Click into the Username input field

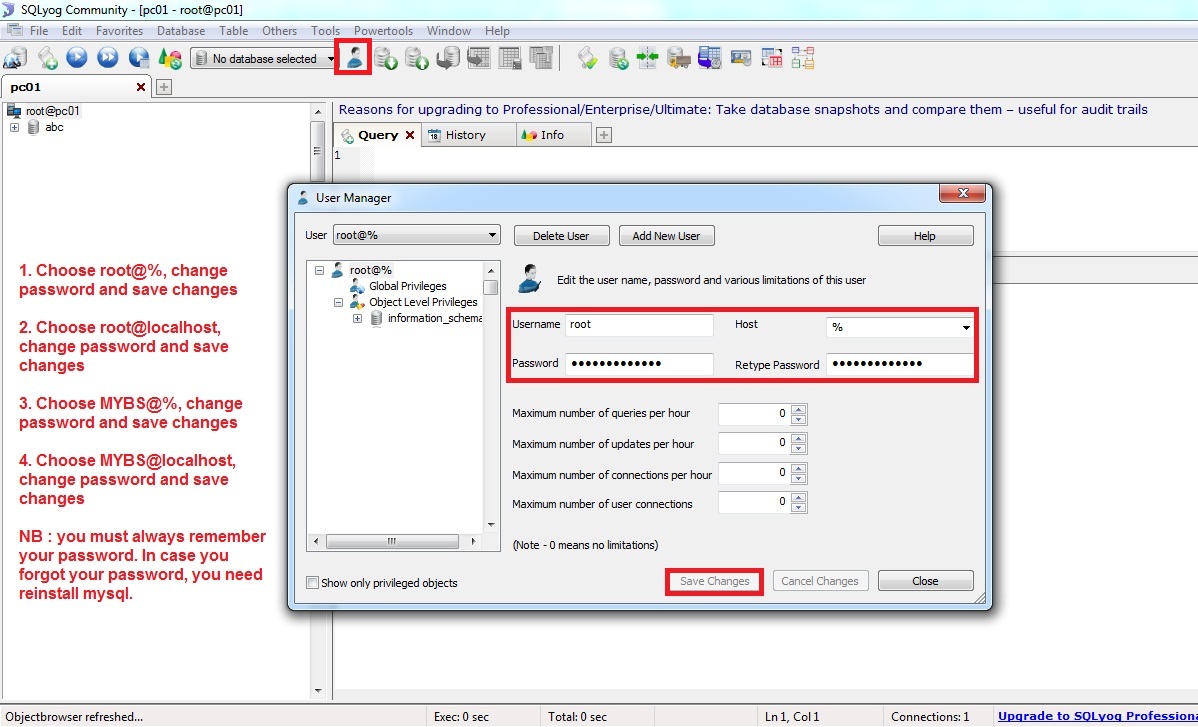639,325
